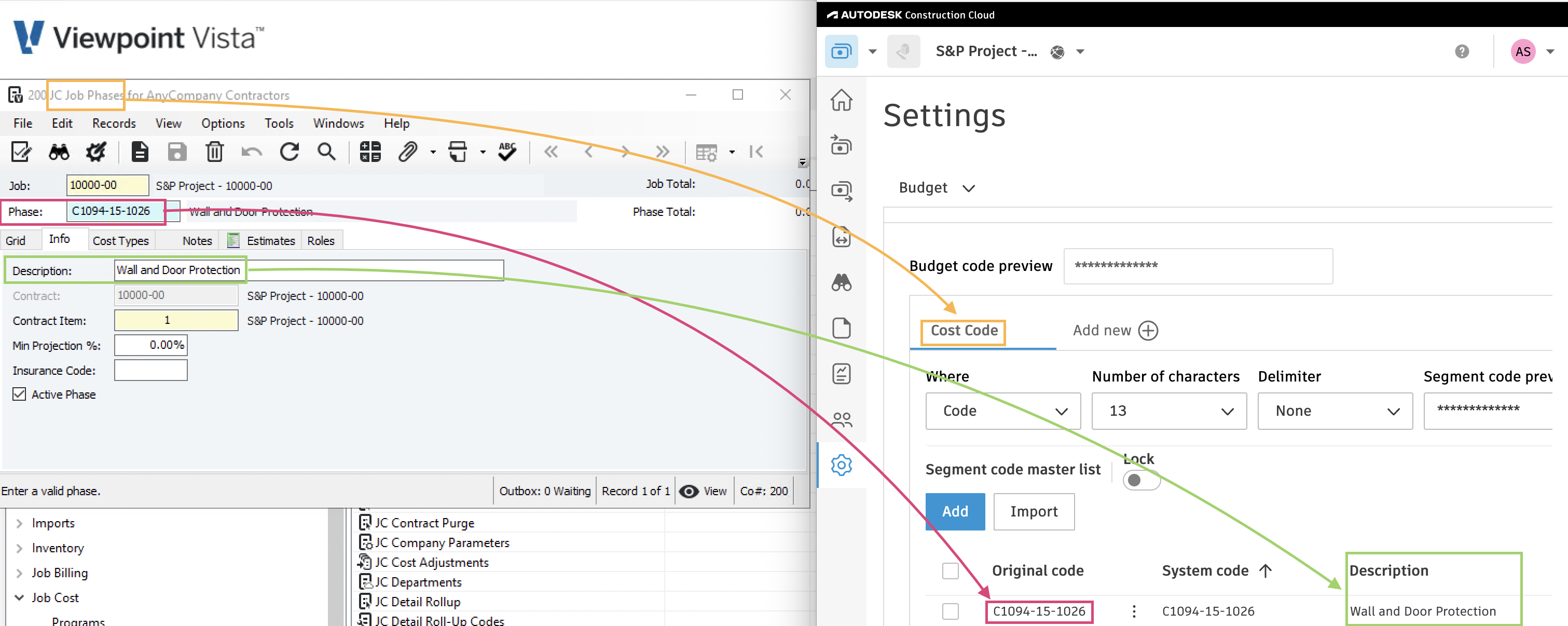Click the Insurance Code input field
The image size is (1568, 626).
150,370
